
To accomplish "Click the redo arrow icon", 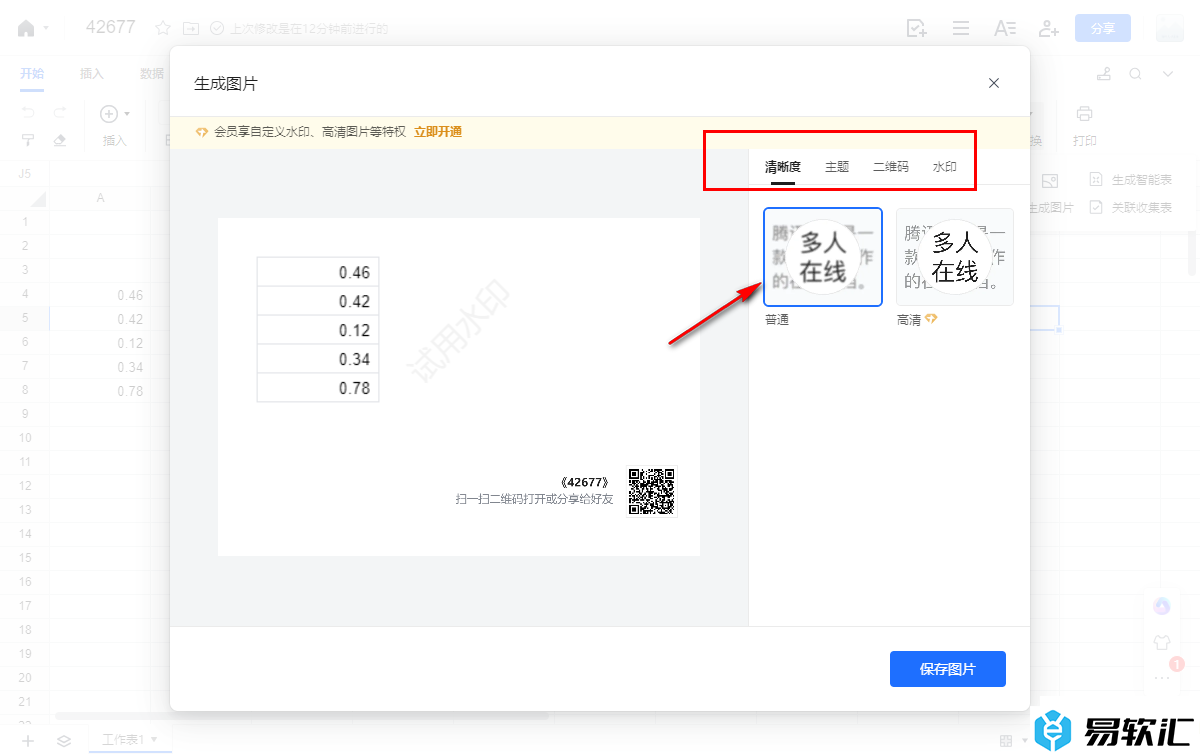I will [60, 113].
